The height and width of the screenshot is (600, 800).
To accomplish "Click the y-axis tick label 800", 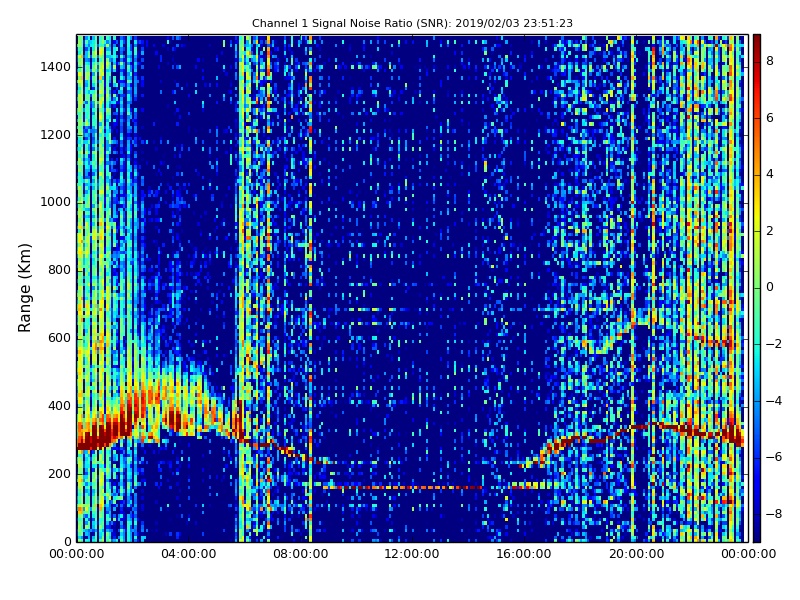I will tap(59, 270).
